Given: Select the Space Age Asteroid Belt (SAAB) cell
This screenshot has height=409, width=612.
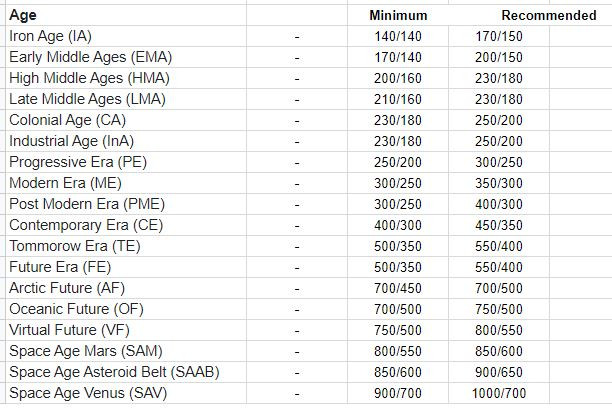Looking at the screenshot, I should 126,372.
